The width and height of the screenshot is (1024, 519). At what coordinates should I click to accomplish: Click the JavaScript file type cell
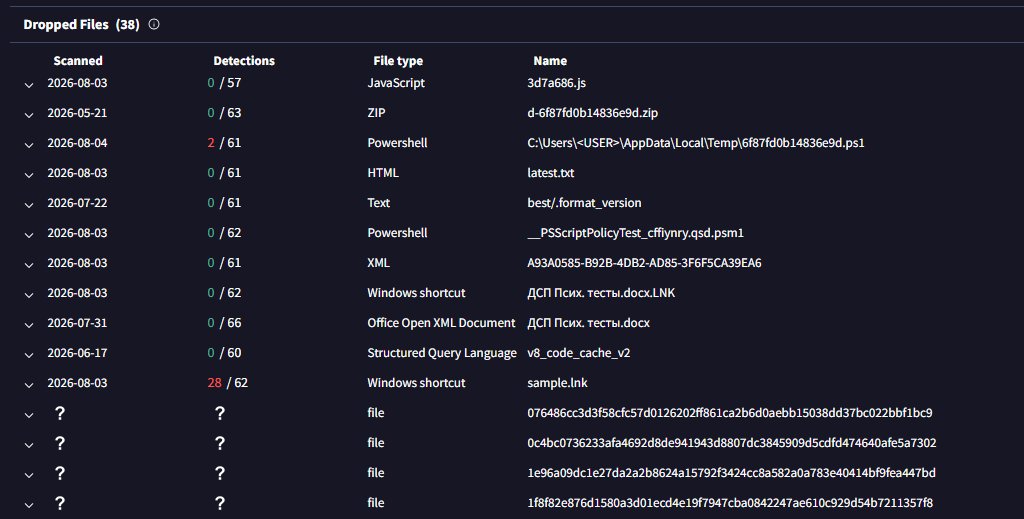point(396,83)
